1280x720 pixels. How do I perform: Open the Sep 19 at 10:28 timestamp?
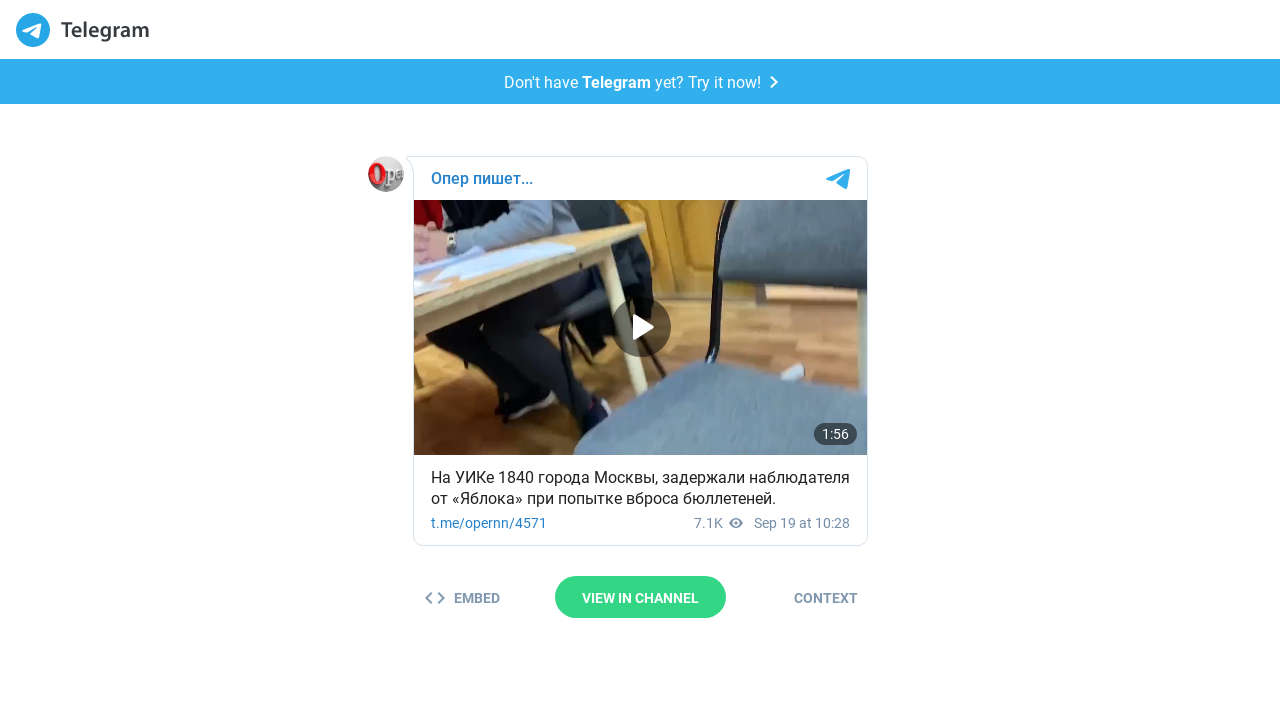tap(802, 523)
